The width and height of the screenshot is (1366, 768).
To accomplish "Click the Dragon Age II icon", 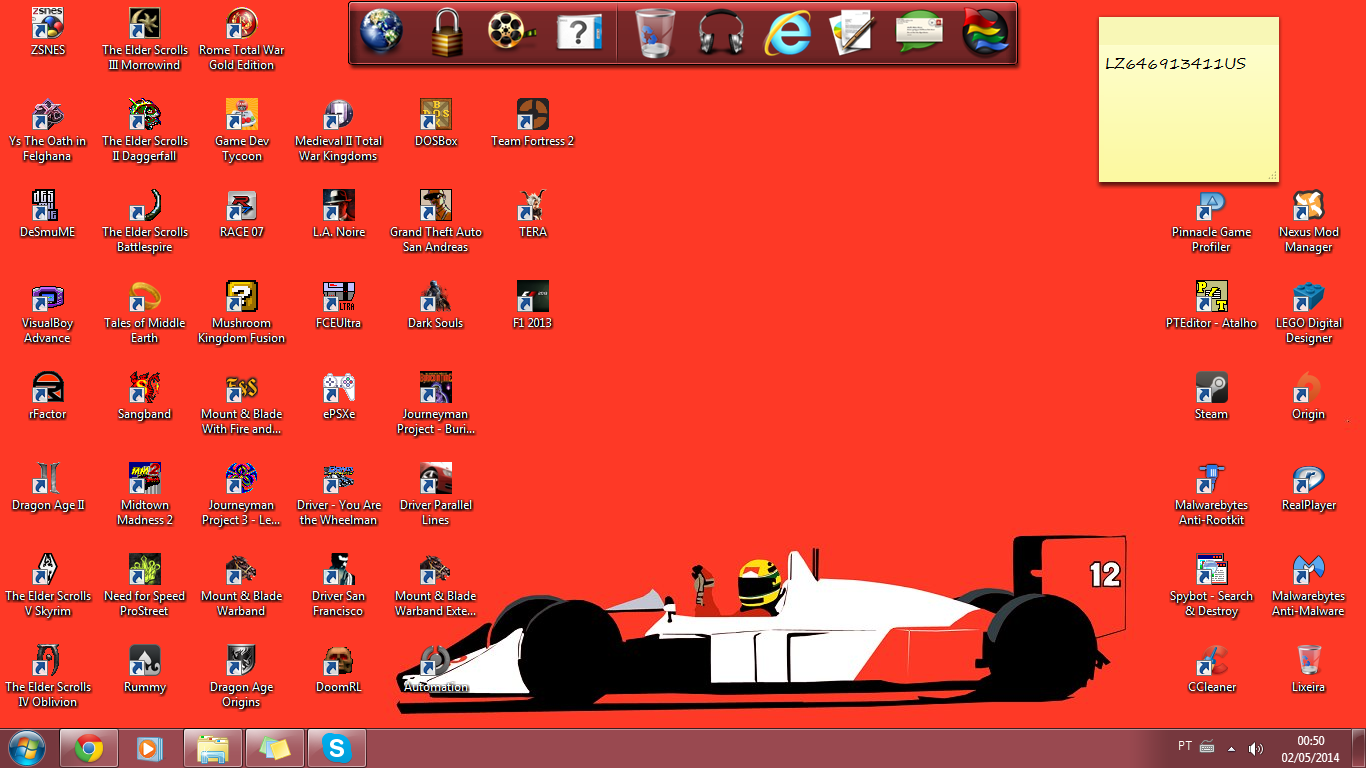I will click(x=47, y=478).
